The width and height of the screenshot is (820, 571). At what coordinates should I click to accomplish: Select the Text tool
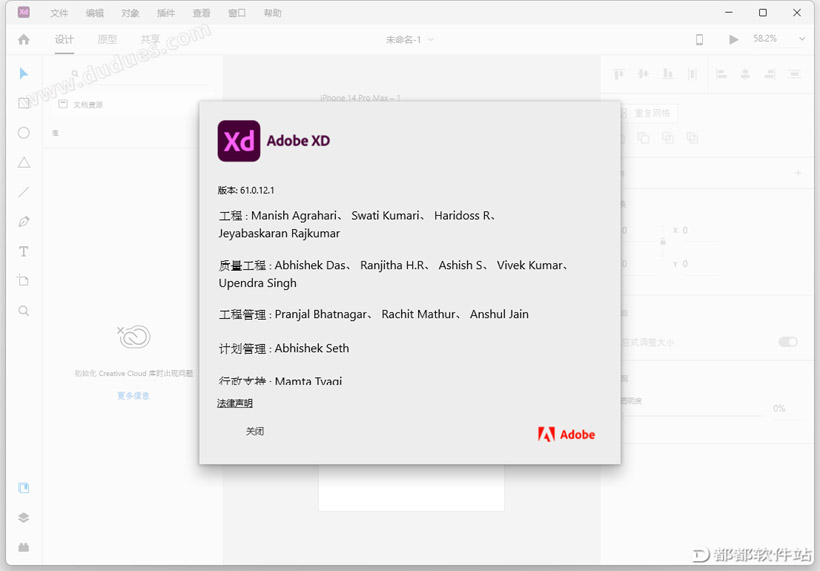[x=24, y=252]
